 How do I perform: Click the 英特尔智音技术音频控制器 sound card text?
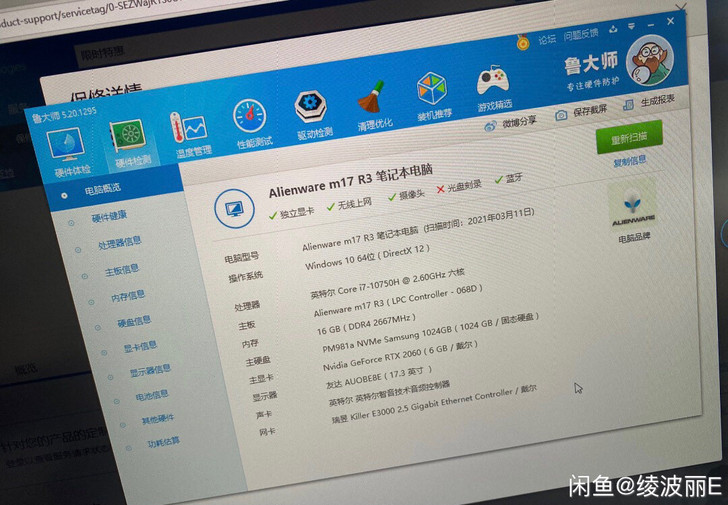(x=389, y=394)
